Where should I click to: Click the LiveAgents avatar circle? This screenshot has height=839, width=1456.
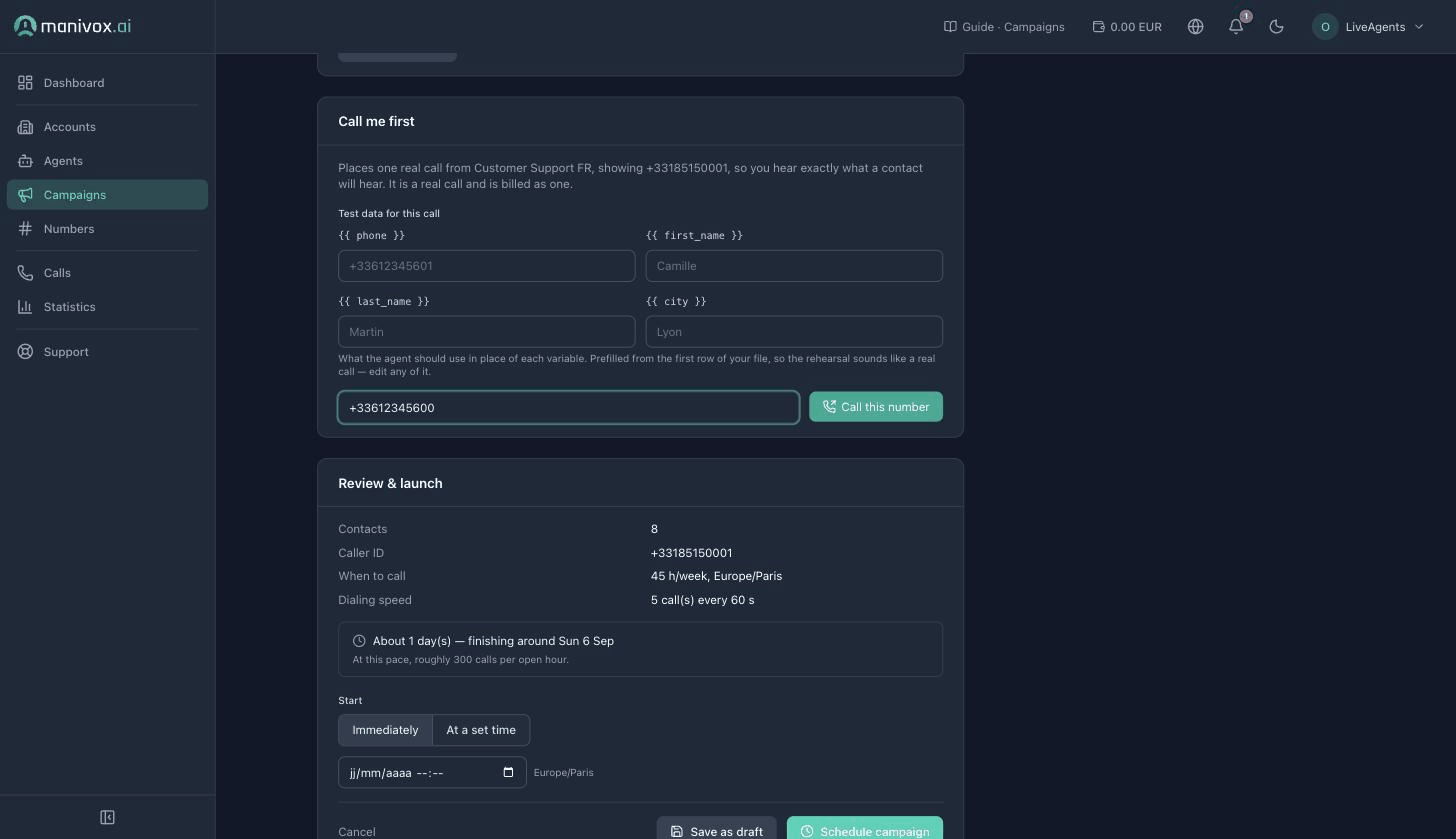[1325, 27]
